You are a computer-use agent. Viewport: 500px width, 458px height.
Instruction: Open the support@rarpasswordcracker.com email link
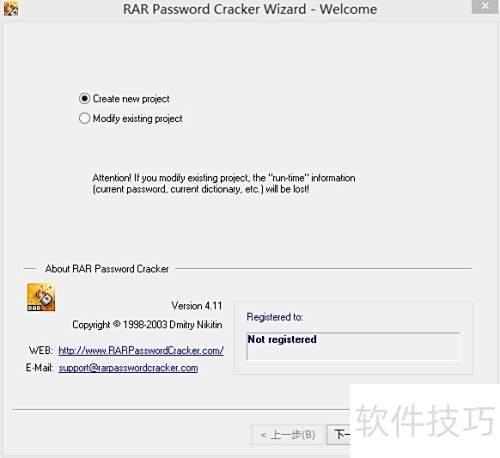[x=128, y=368]
